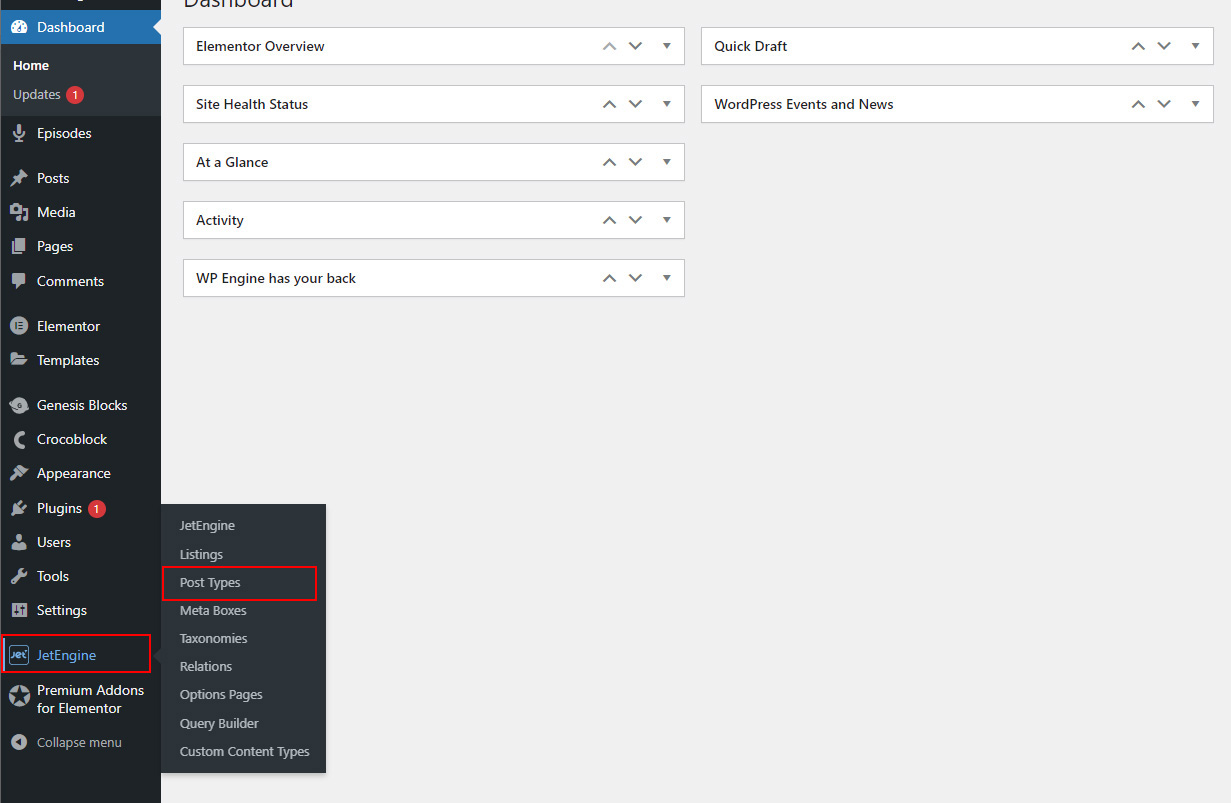This screenshot has height=803, width=1231.
Task: Expand the At a Glance panel
Action: [667, 162]
